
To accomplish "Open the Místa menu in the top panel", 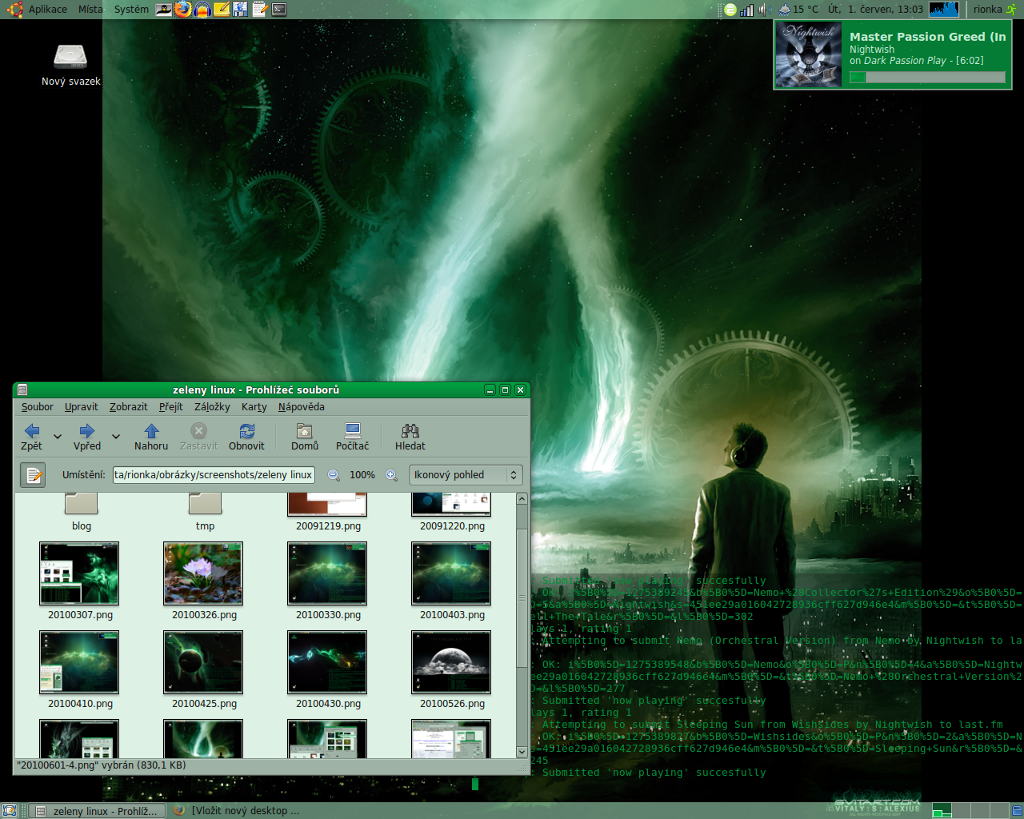I will click(91, 9).
